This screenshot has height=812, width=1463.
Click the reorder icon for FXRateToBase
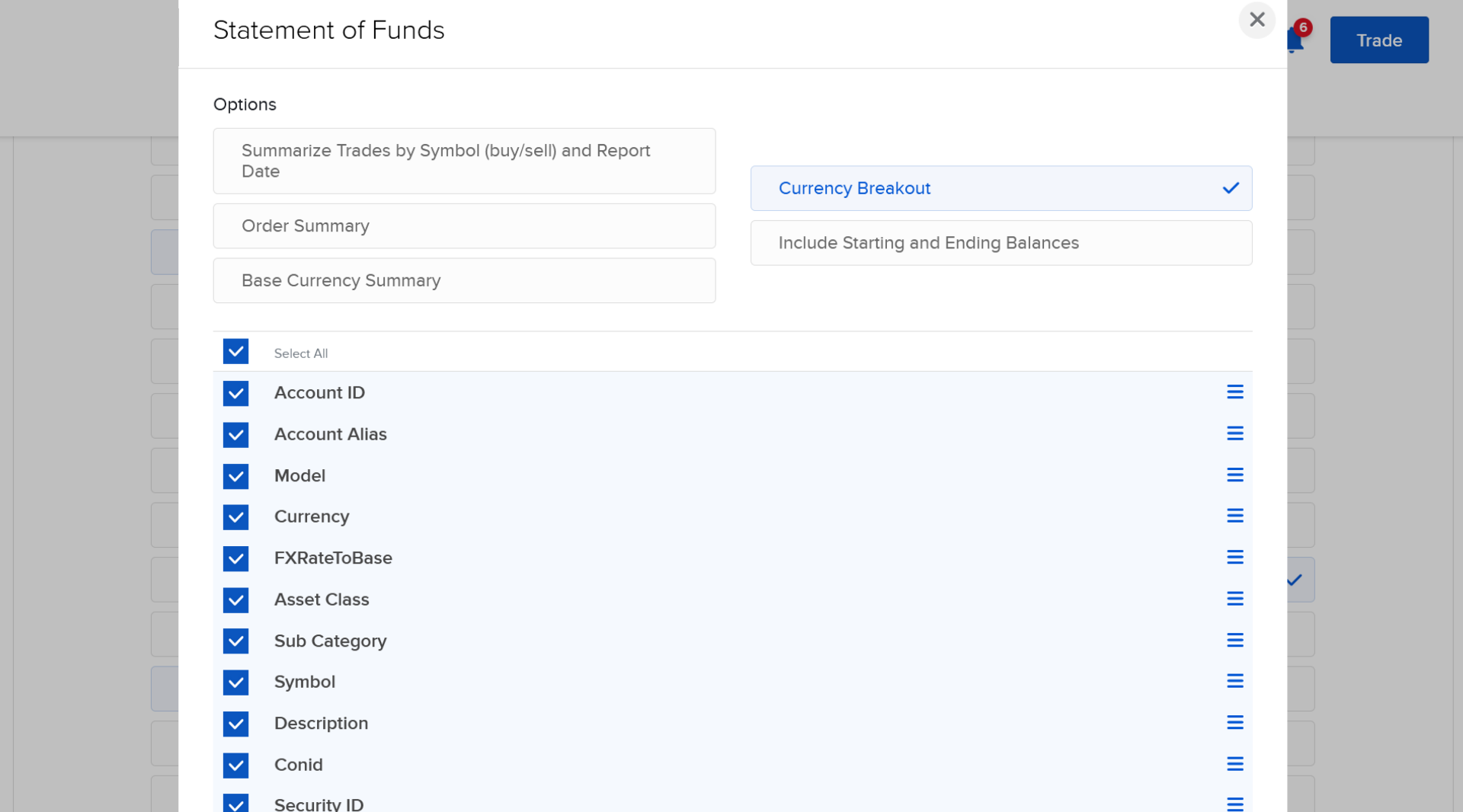pyautogui.click(x=1235, y=557)
